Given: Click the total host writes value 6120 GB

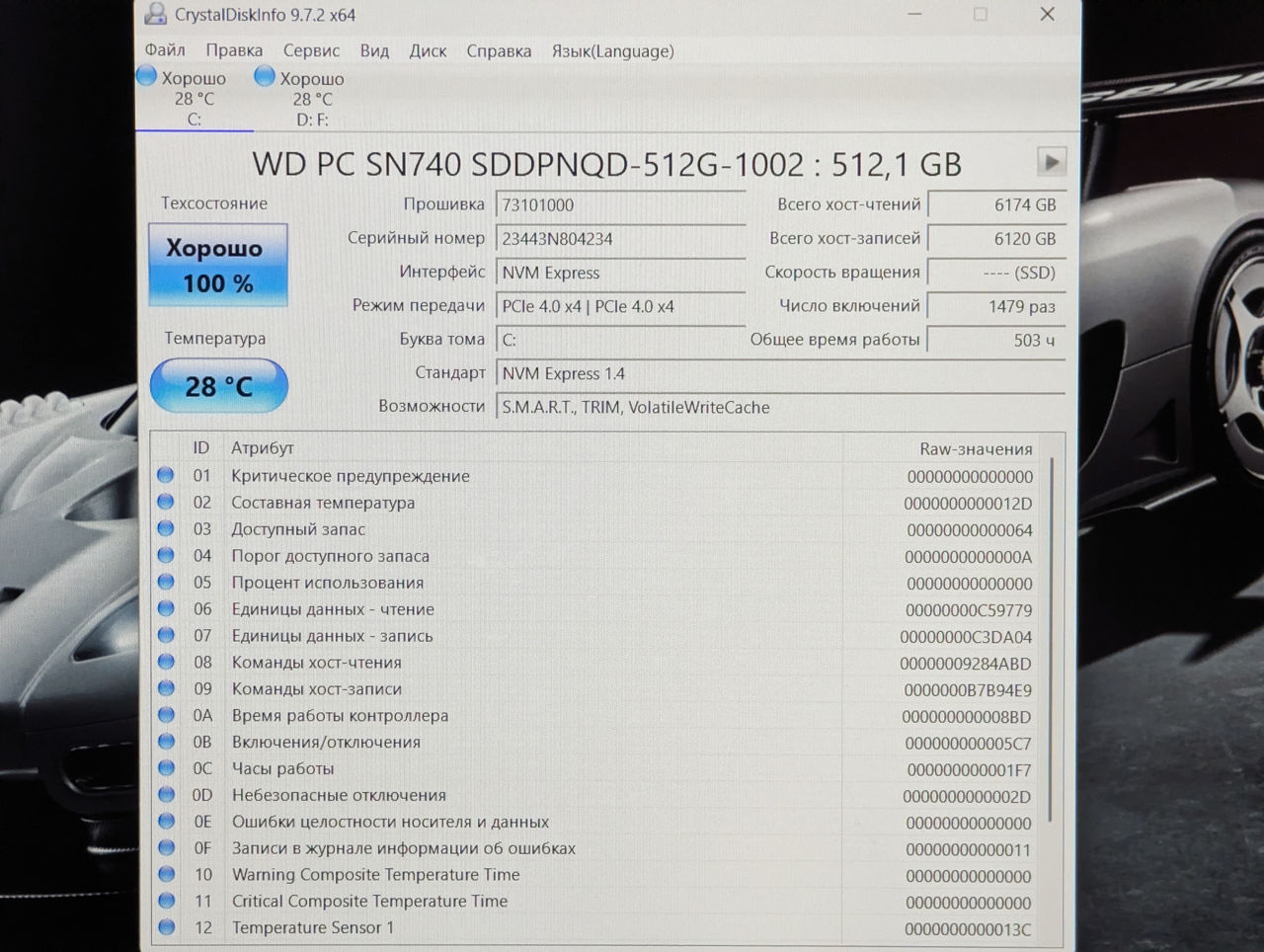Looking at the screenshot, I should (997, 239).
